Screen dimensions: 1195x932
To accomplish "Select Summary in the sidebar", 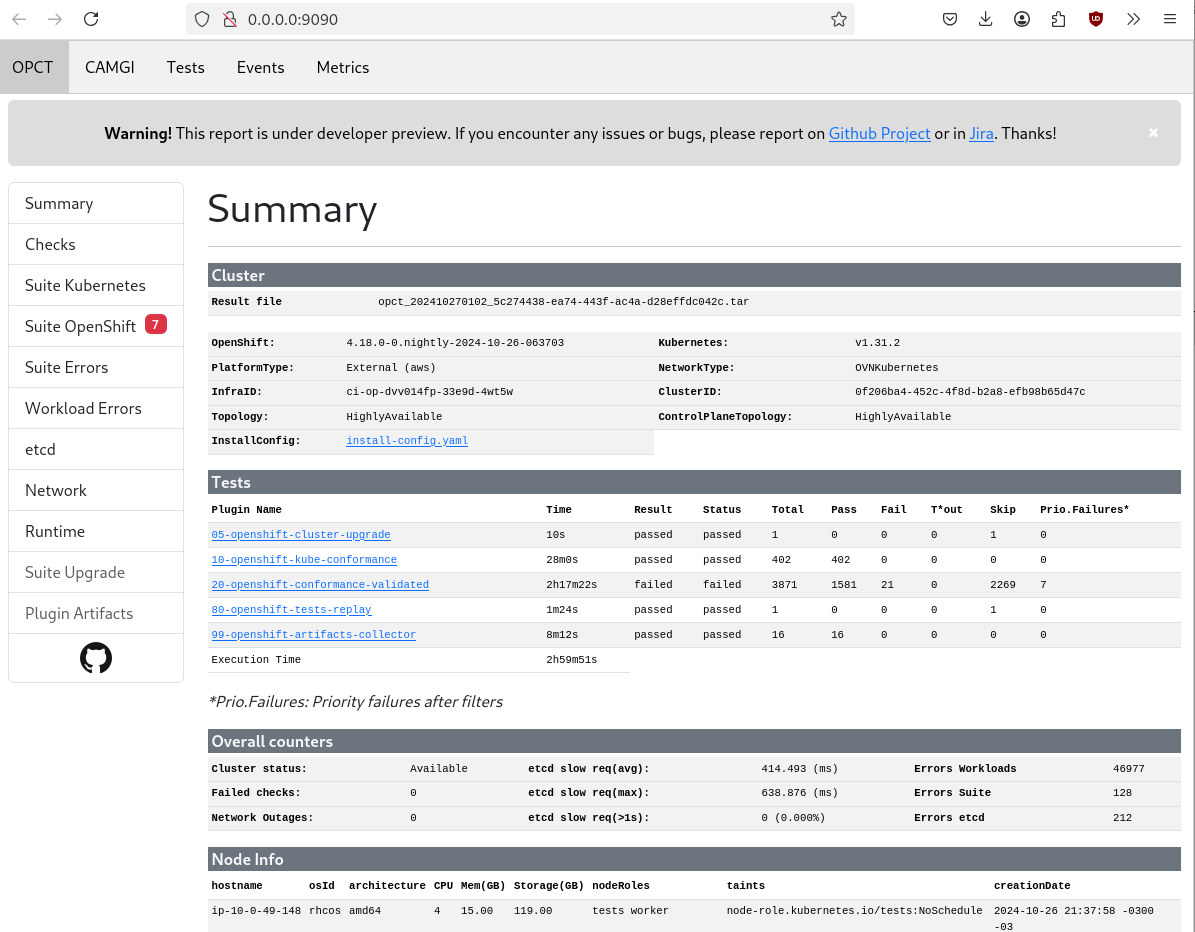I will coord(96,203).
